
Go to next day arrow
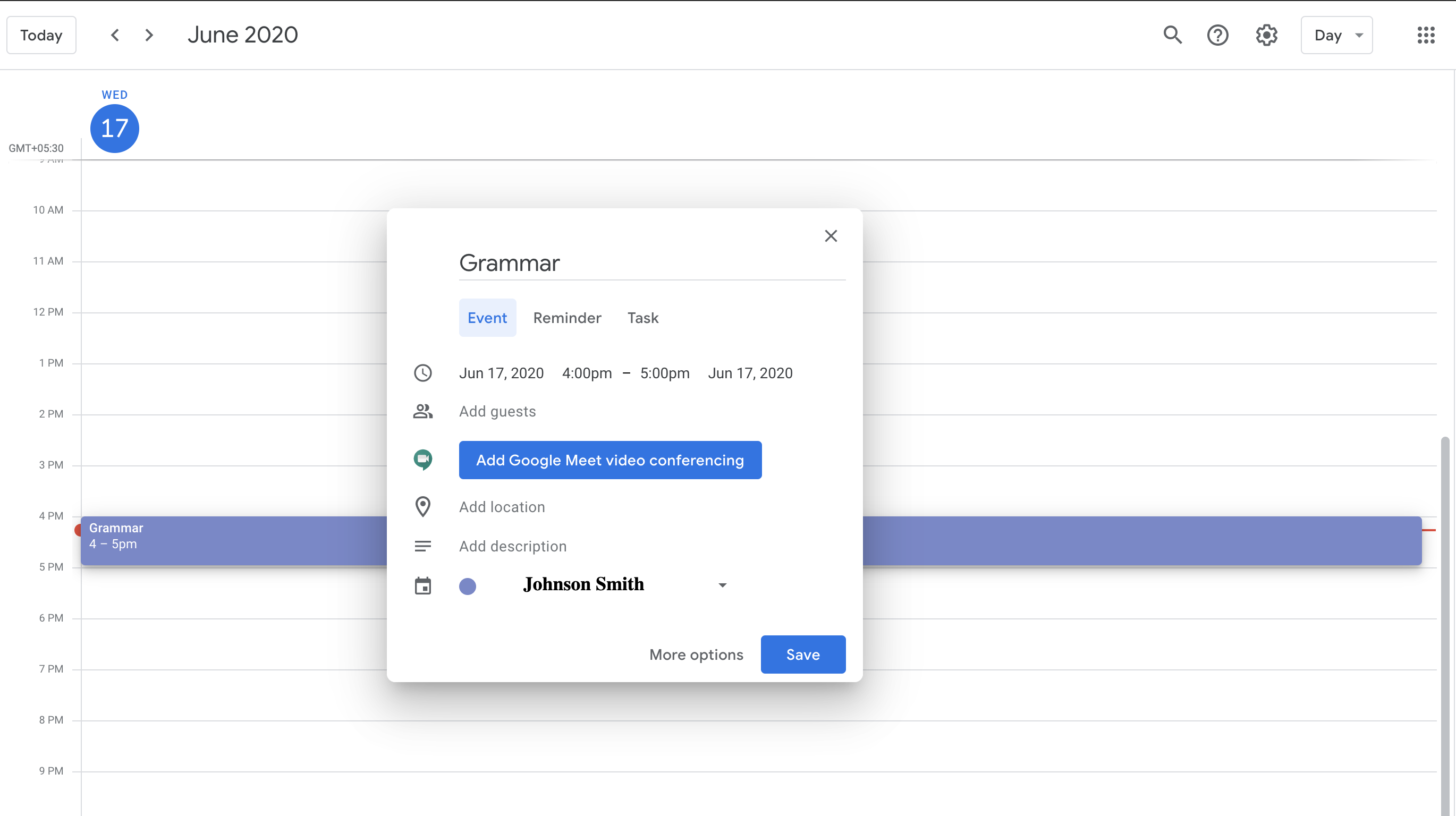149,35
